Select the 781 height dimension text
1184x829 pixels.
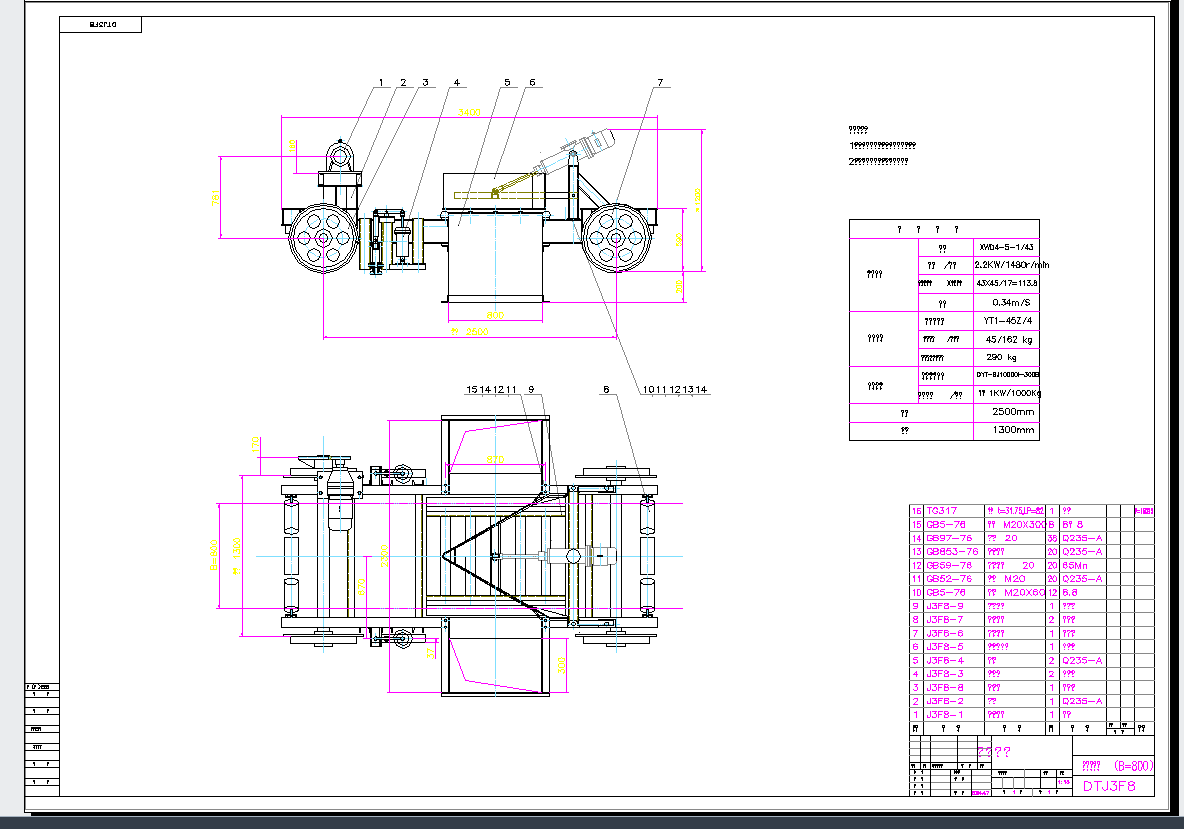point(214,199)
